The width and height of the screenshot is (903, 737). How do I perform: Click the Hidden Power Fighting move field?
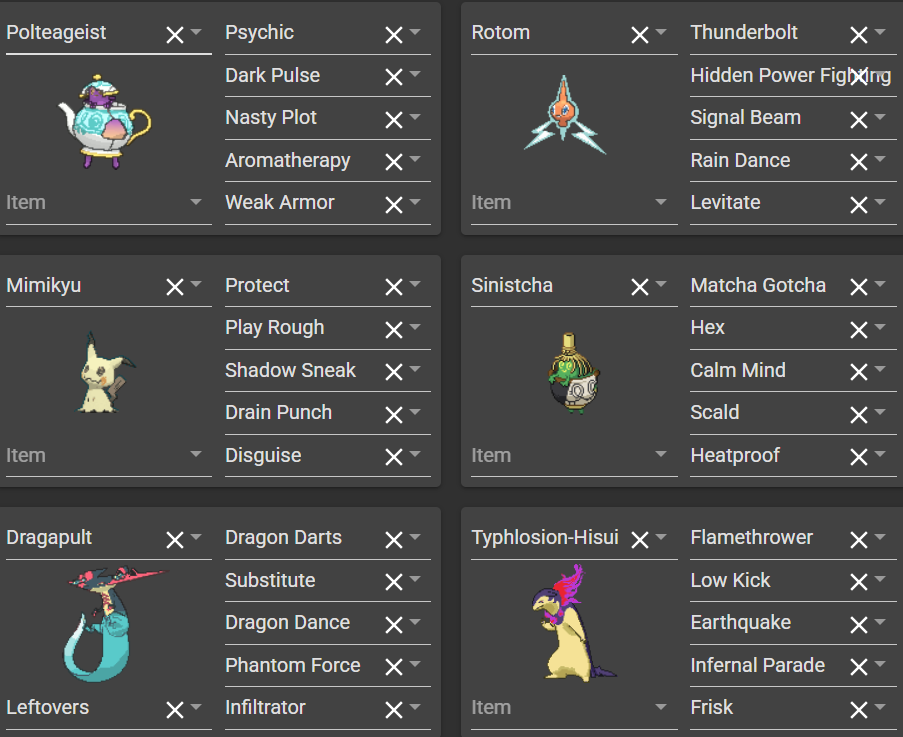793,76
